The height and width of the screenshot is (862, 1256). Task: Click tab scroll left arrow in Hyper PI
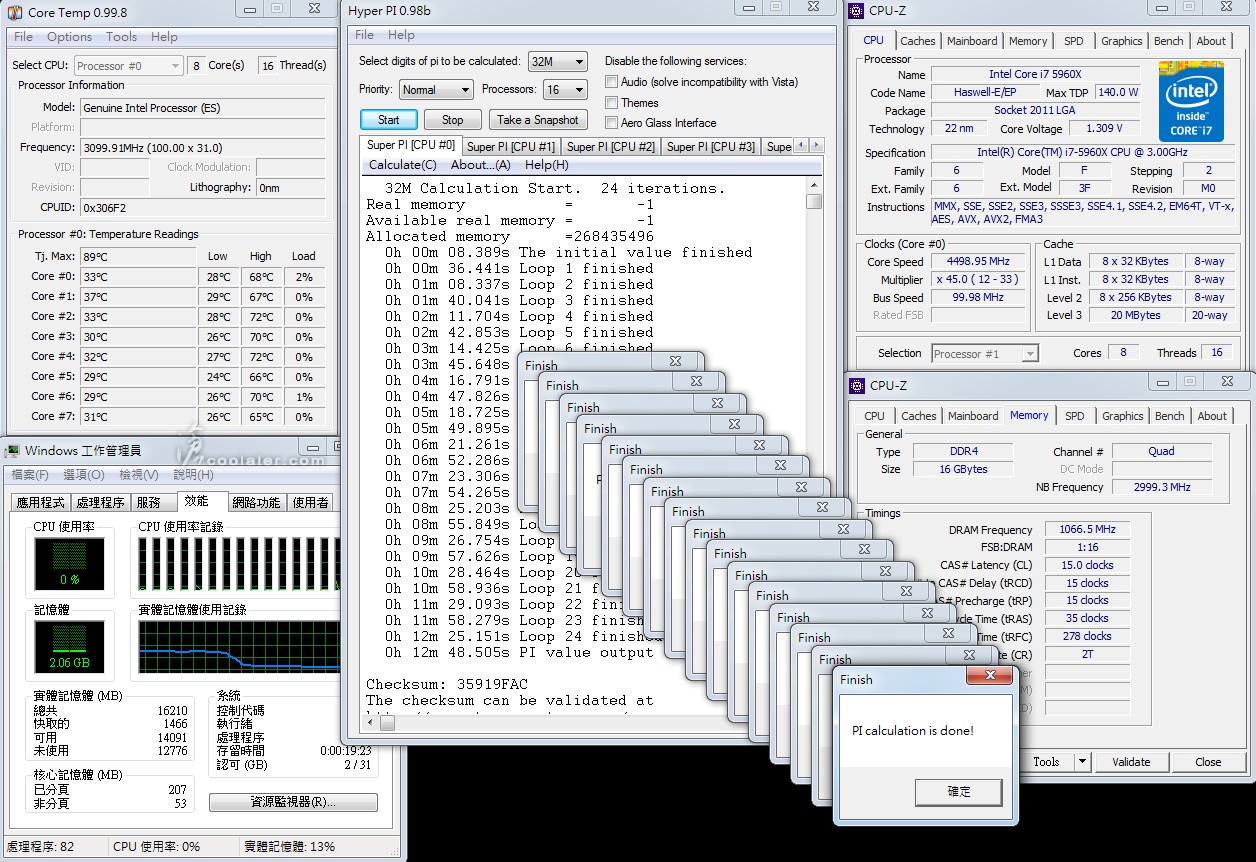coord(802,146)
